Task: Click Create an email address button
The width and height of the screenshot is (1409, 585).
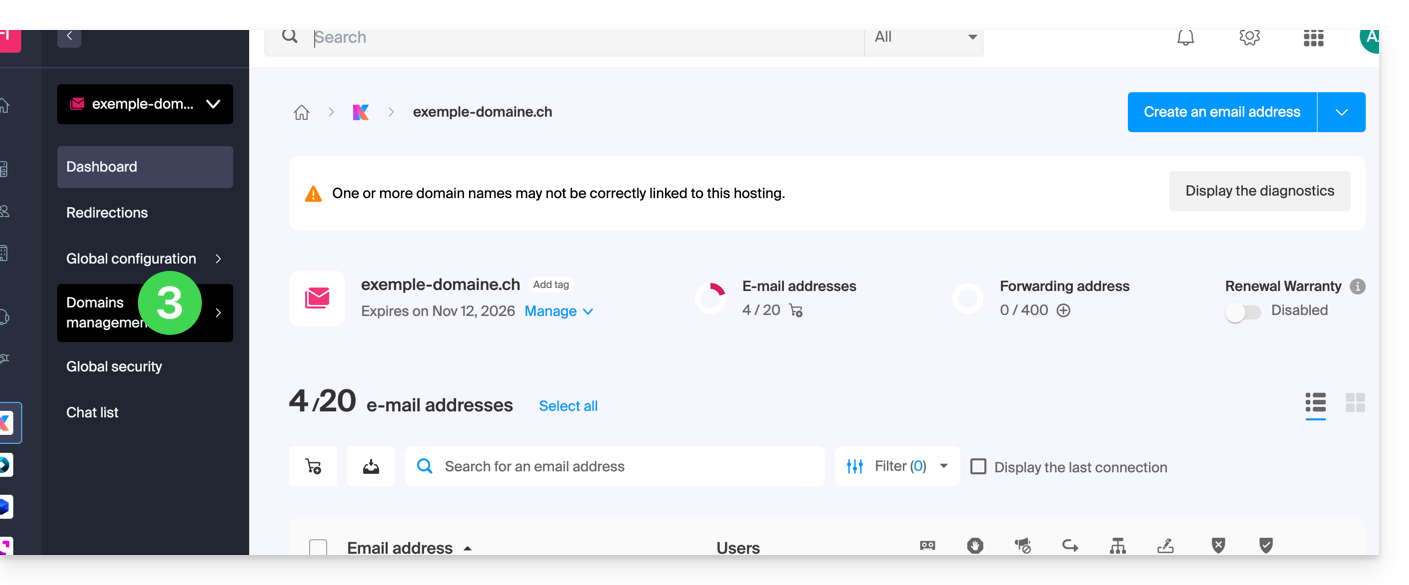Action: 1222,112
